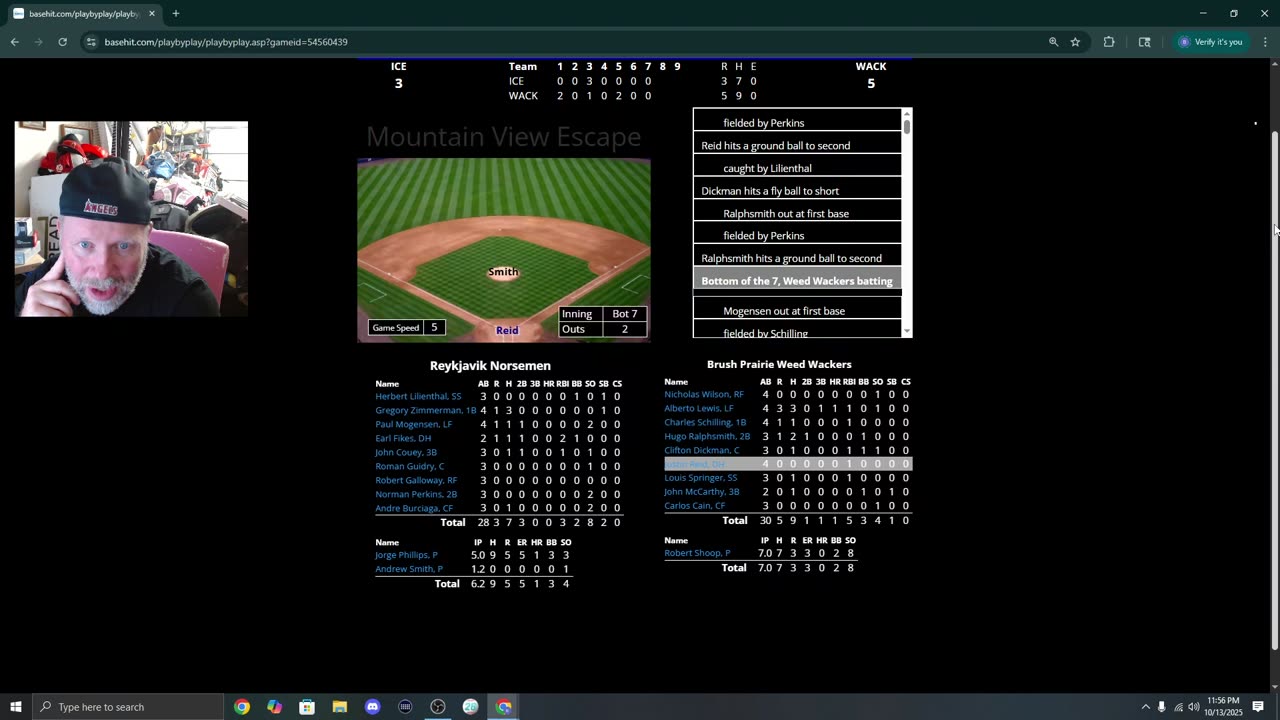This screenshot has width=1280, height=720.
Task: Open the zoom magnifier in address bar
Action: (1053, 42)
